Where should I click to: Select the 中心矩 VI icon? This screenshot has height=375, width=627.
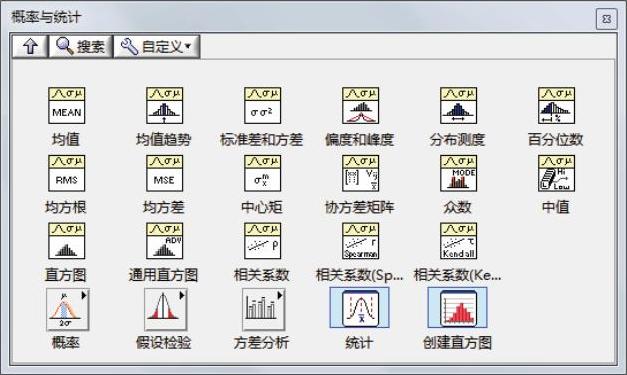pyautogui.click(x=262, y=173)
